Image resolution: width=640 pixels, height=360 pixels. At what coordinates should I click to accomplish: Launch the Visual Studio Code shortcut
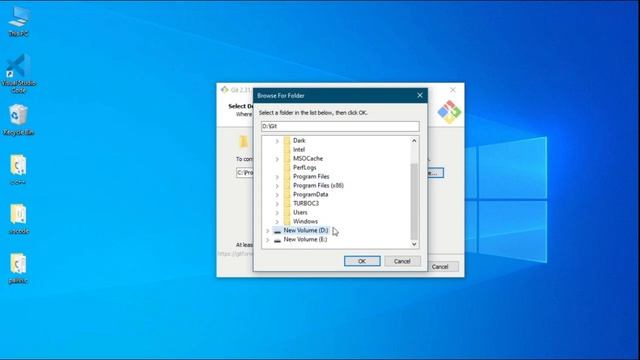(x=19, y=73)
